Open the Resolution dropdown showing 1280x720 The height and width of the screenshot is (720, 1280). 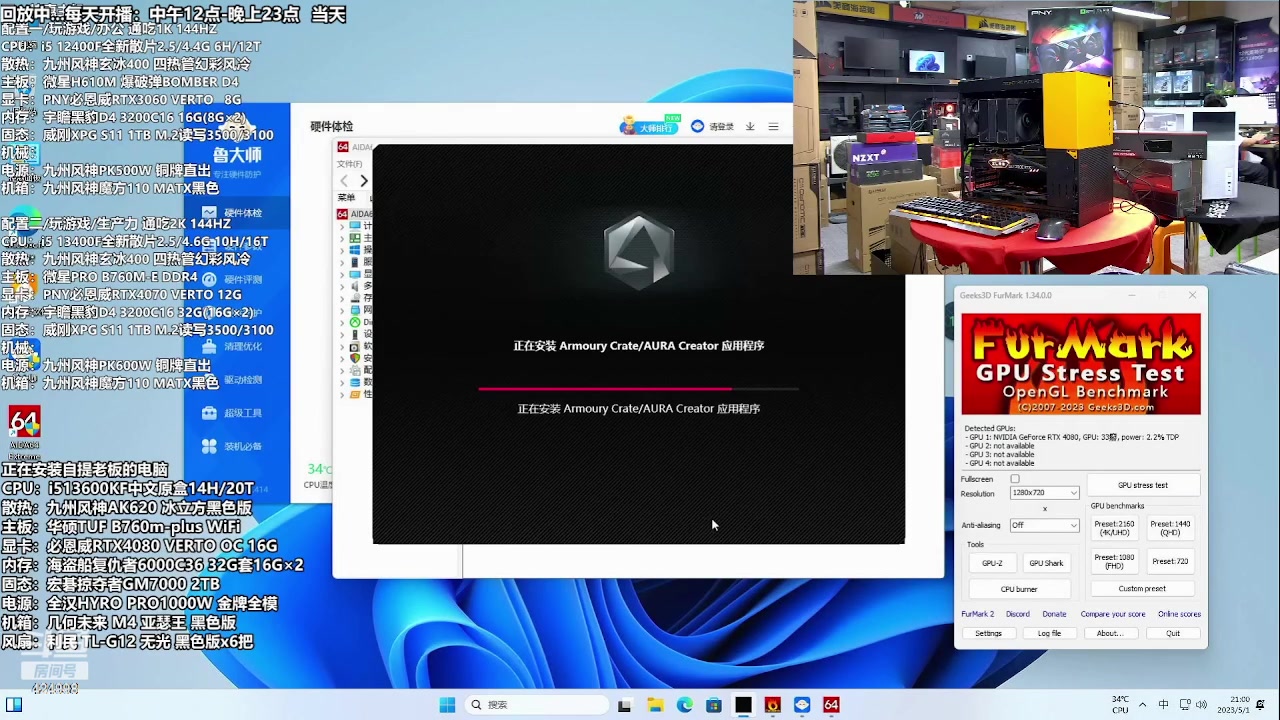coord(1045,493)
